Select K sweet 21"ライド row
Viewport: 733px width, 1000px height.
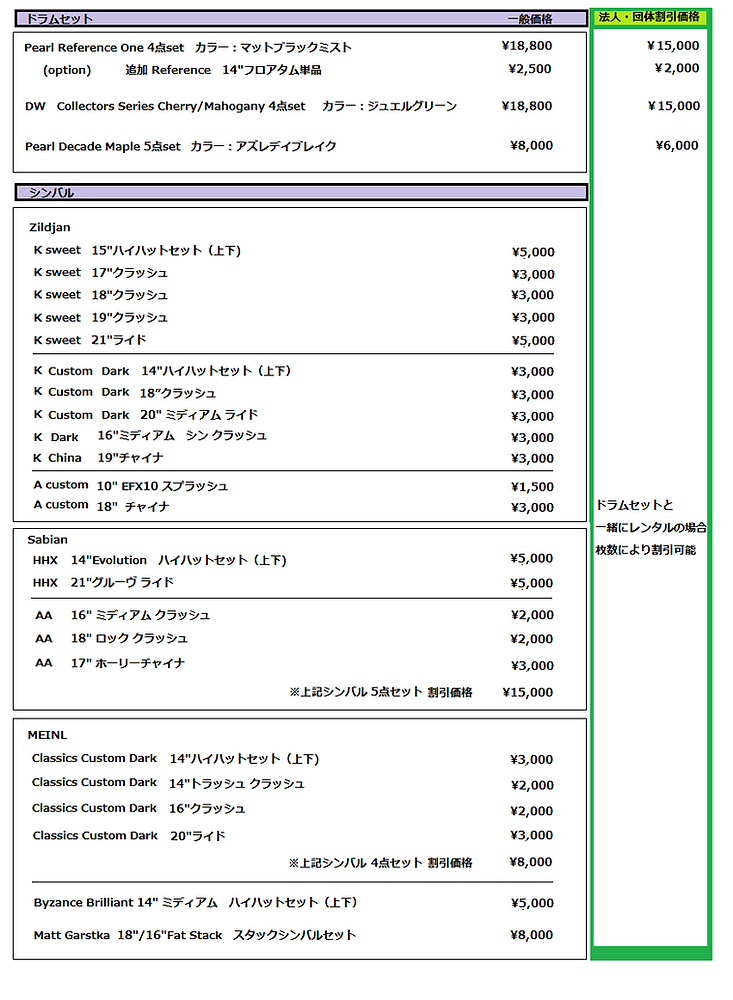coord(90,340)
